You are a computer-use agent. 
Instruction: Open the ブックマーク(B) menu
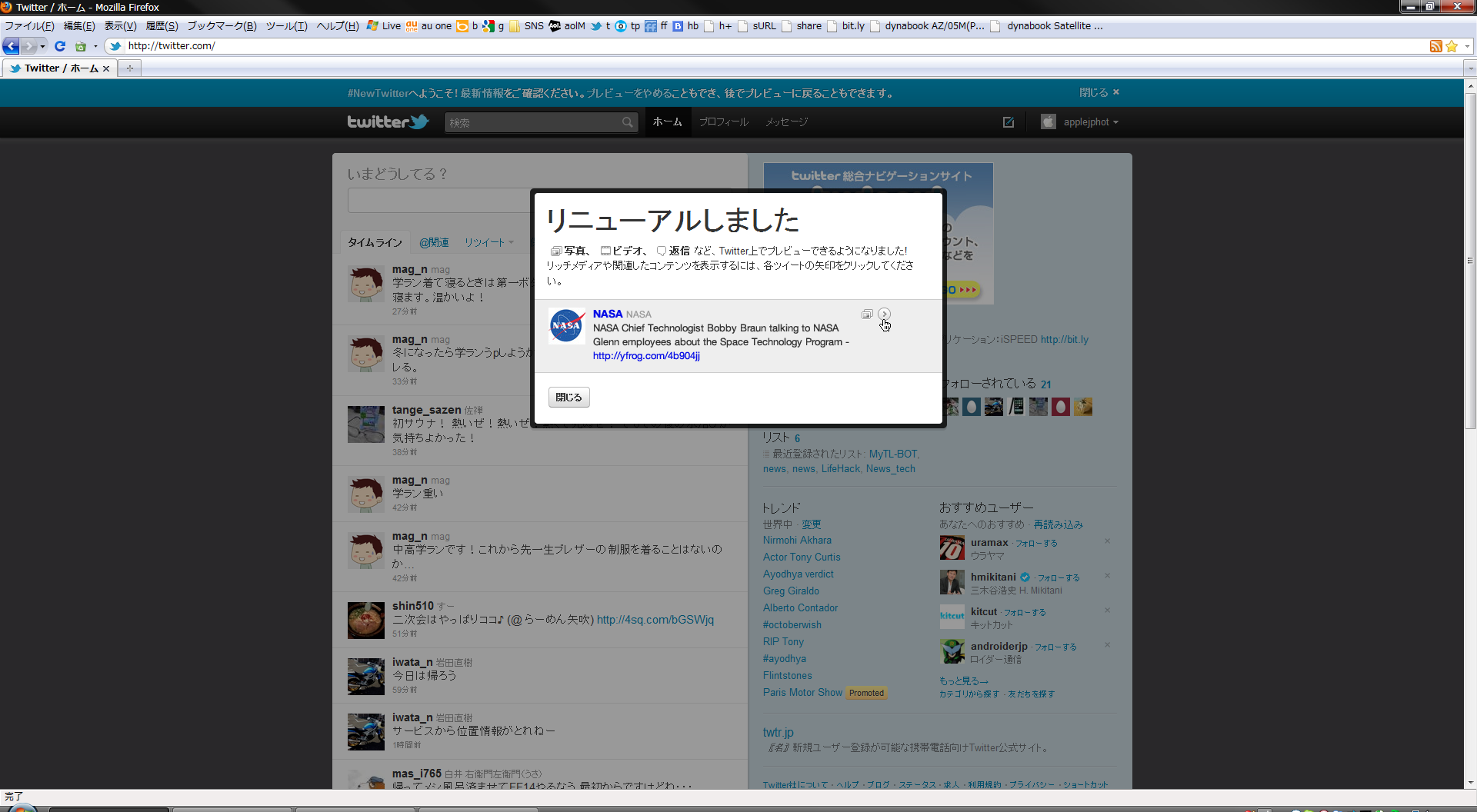pos(222,26)
